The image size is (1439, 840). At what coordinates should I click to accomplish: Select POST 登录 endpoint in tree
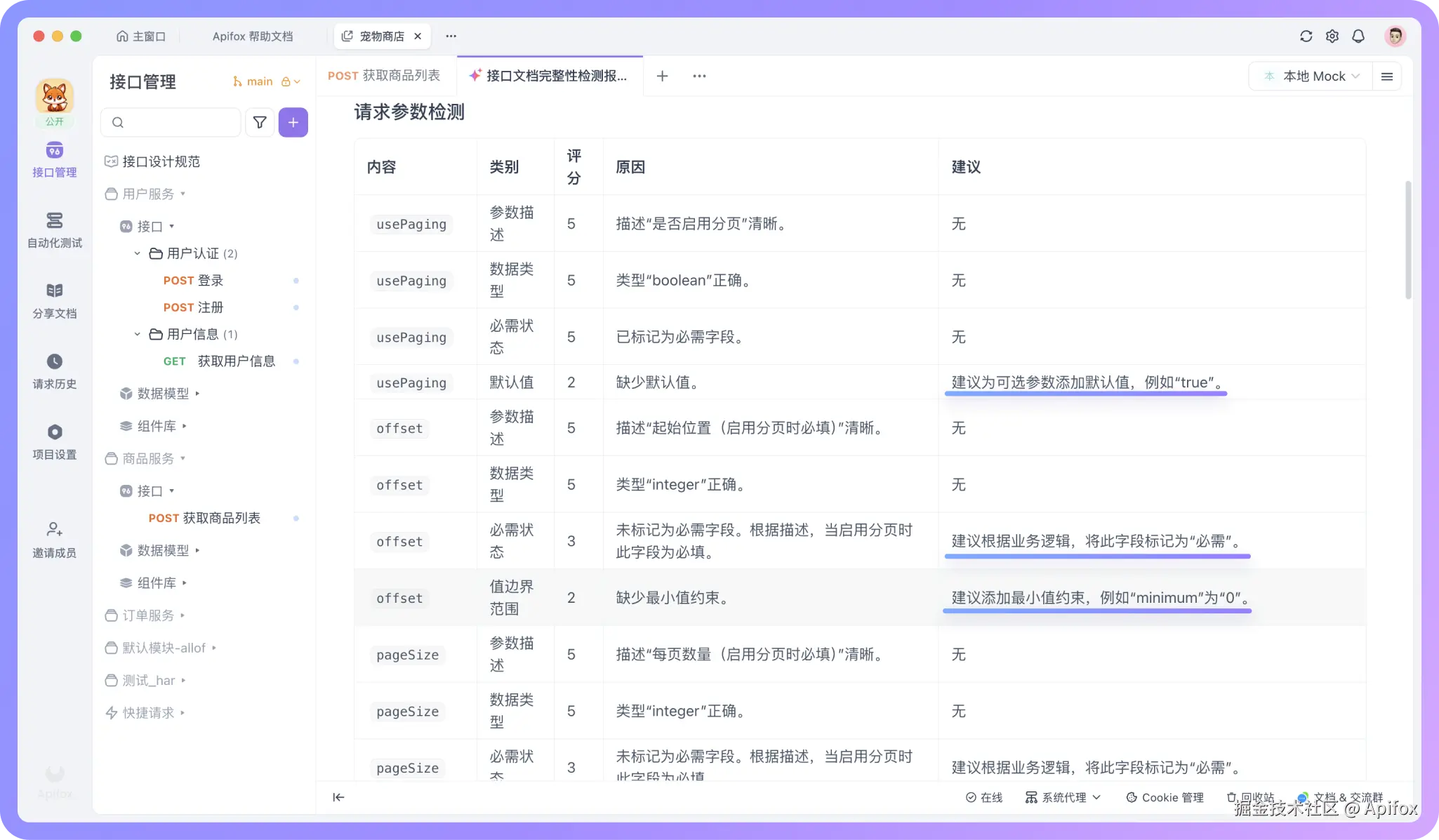click(193, 281)
